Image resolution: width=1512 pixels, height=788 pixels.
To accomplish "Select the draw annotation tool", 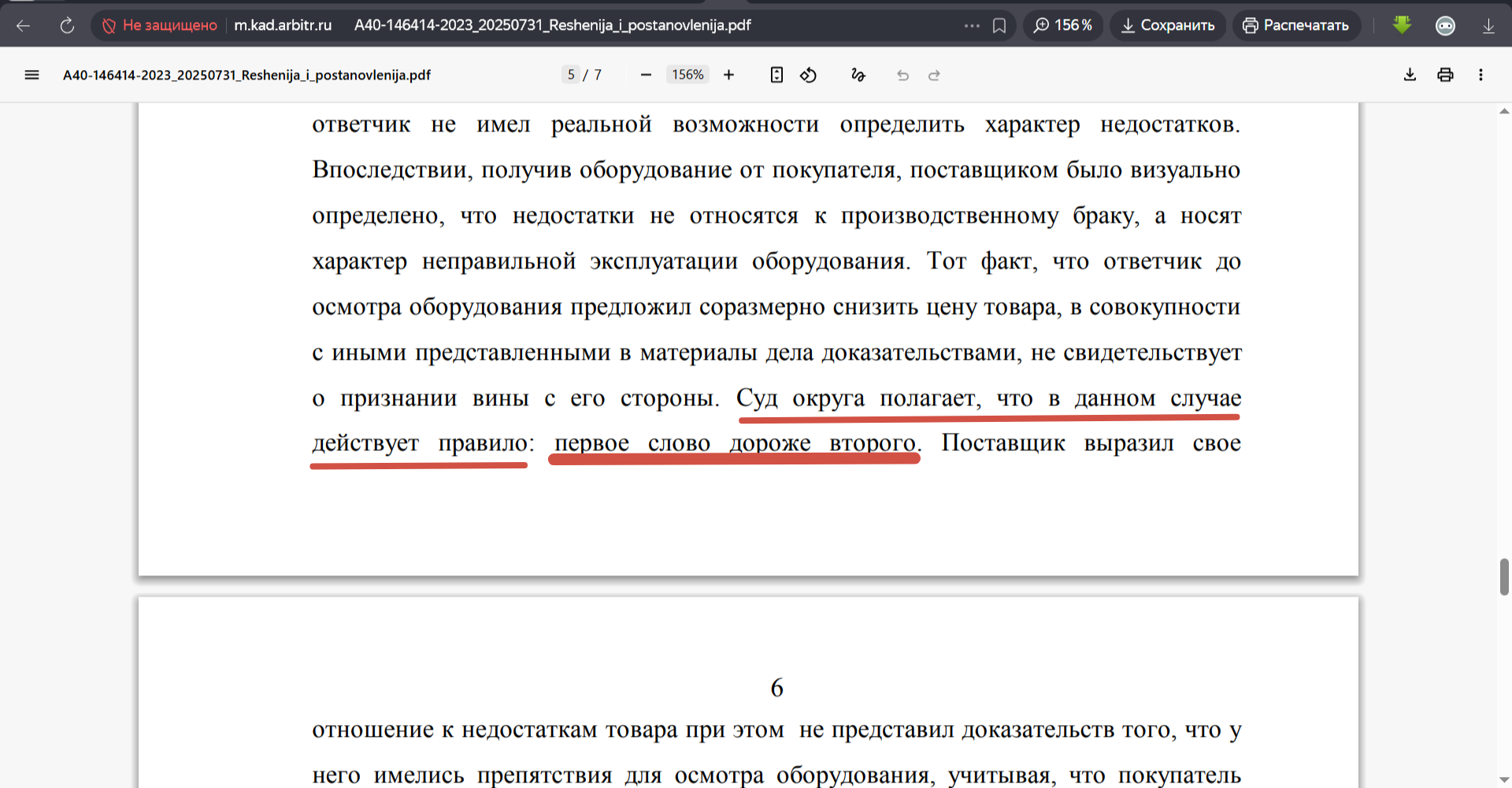I will pyautogui.click(x=858, y=75).
